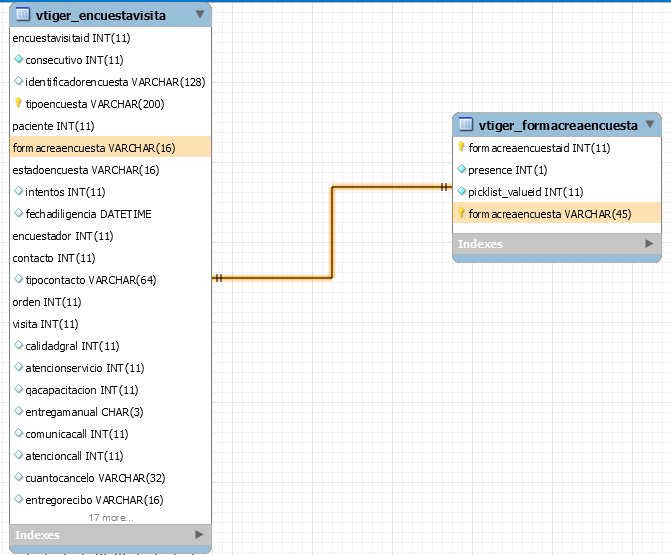This screenshot has height=555, width=671.
Task: Expand Indexes in vtiger_formacreaencuesta table
Action: [649, 243]
